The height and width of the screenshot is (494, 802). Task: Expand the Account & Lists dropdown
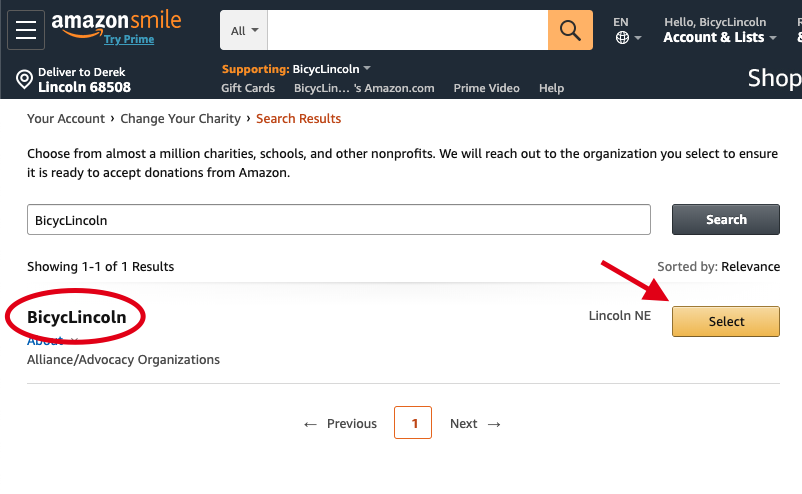[x=720, y=37]
